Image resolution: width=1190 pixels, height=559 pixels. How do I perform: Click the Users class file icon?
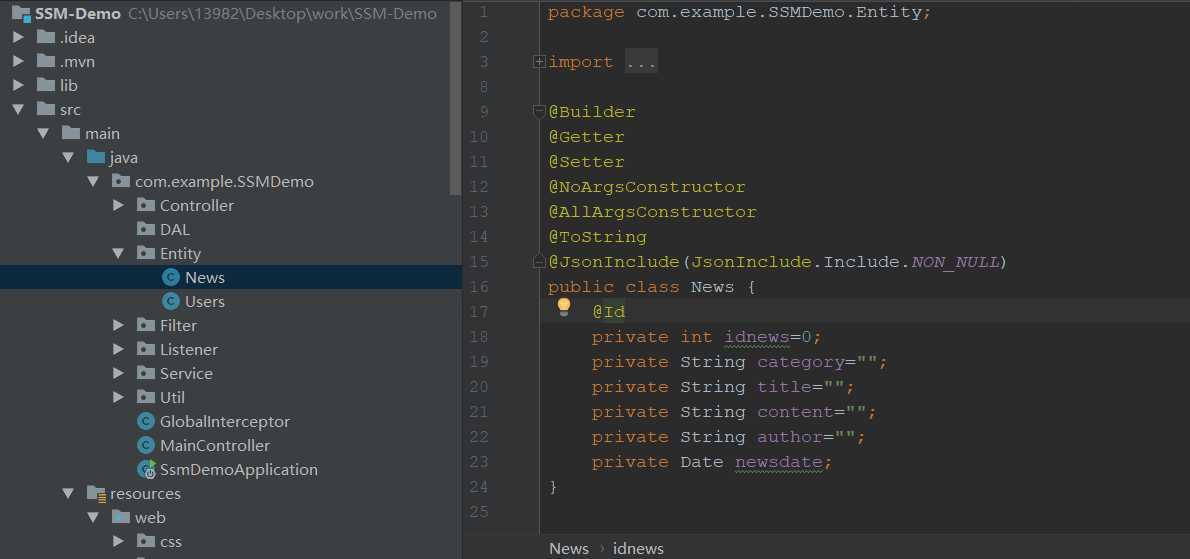pyautogui.click(x=171, y=301)
